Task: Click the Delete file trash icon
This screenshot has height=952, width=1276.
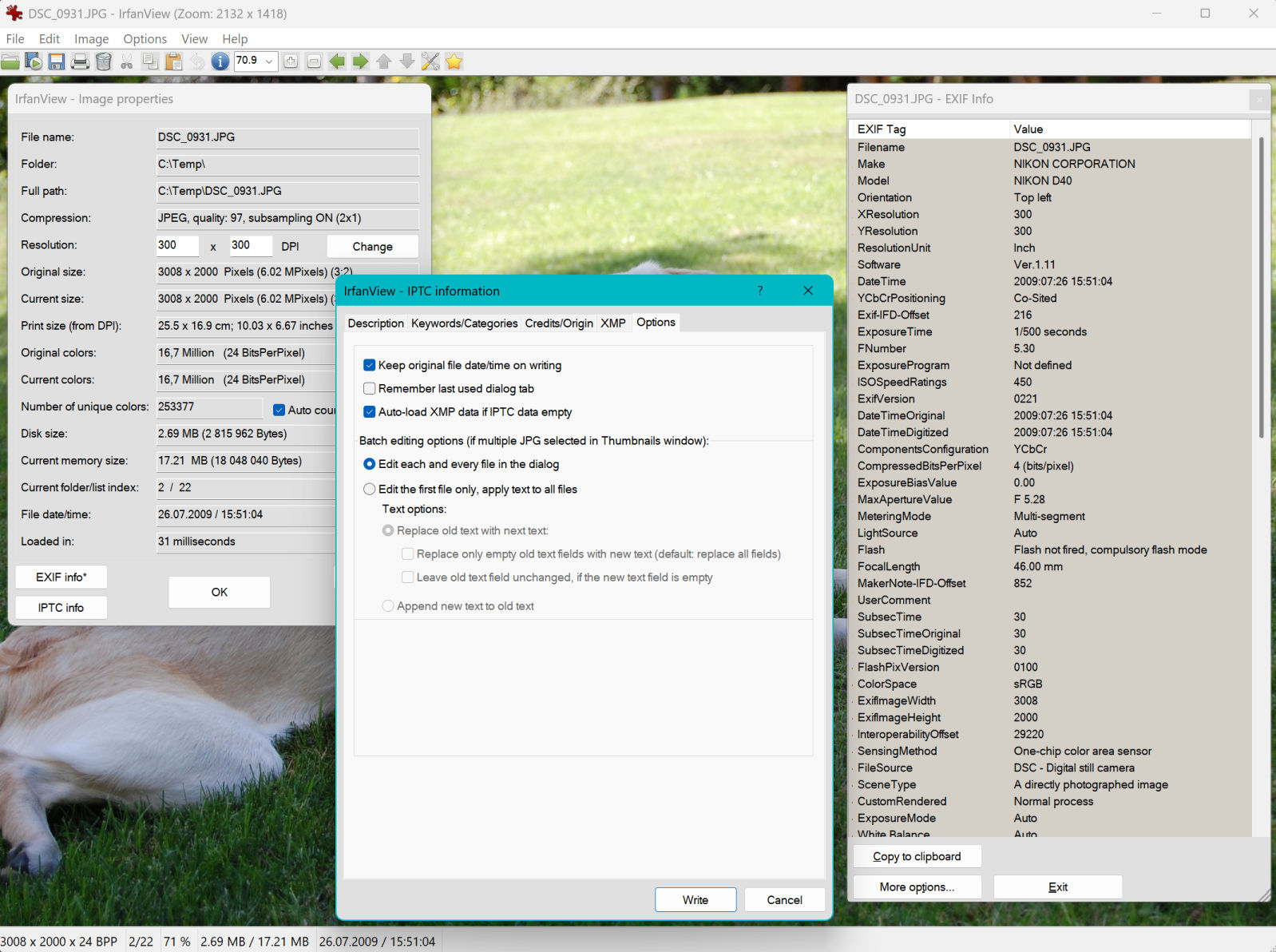Action: point(103,61)
